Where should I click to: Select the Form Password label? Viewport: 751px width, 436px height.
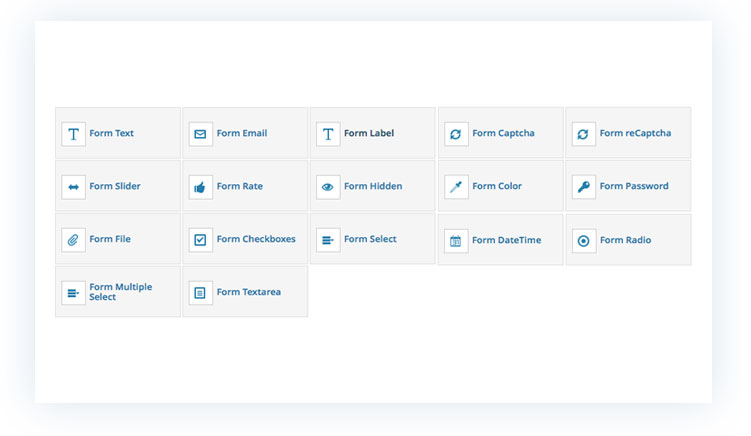[x=634, y=186]
